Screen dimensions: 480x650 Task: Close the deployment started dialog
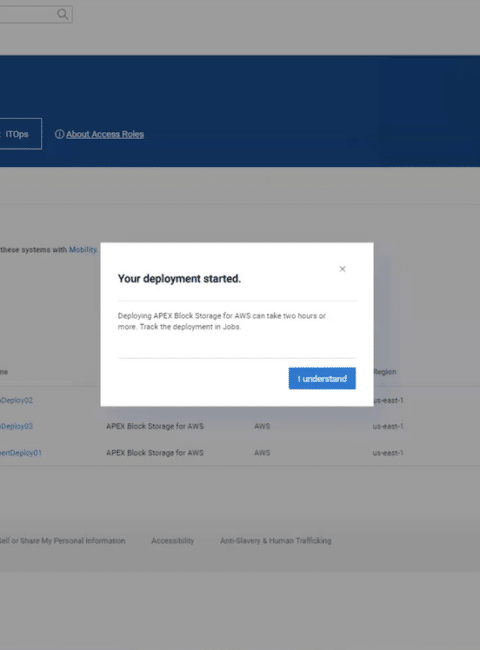[342, 269]
